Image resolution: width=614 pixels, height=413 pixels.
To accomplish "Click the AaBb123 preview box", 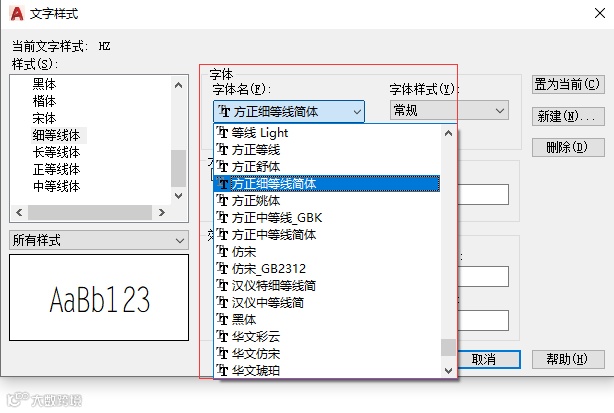I will pos(99,298).
